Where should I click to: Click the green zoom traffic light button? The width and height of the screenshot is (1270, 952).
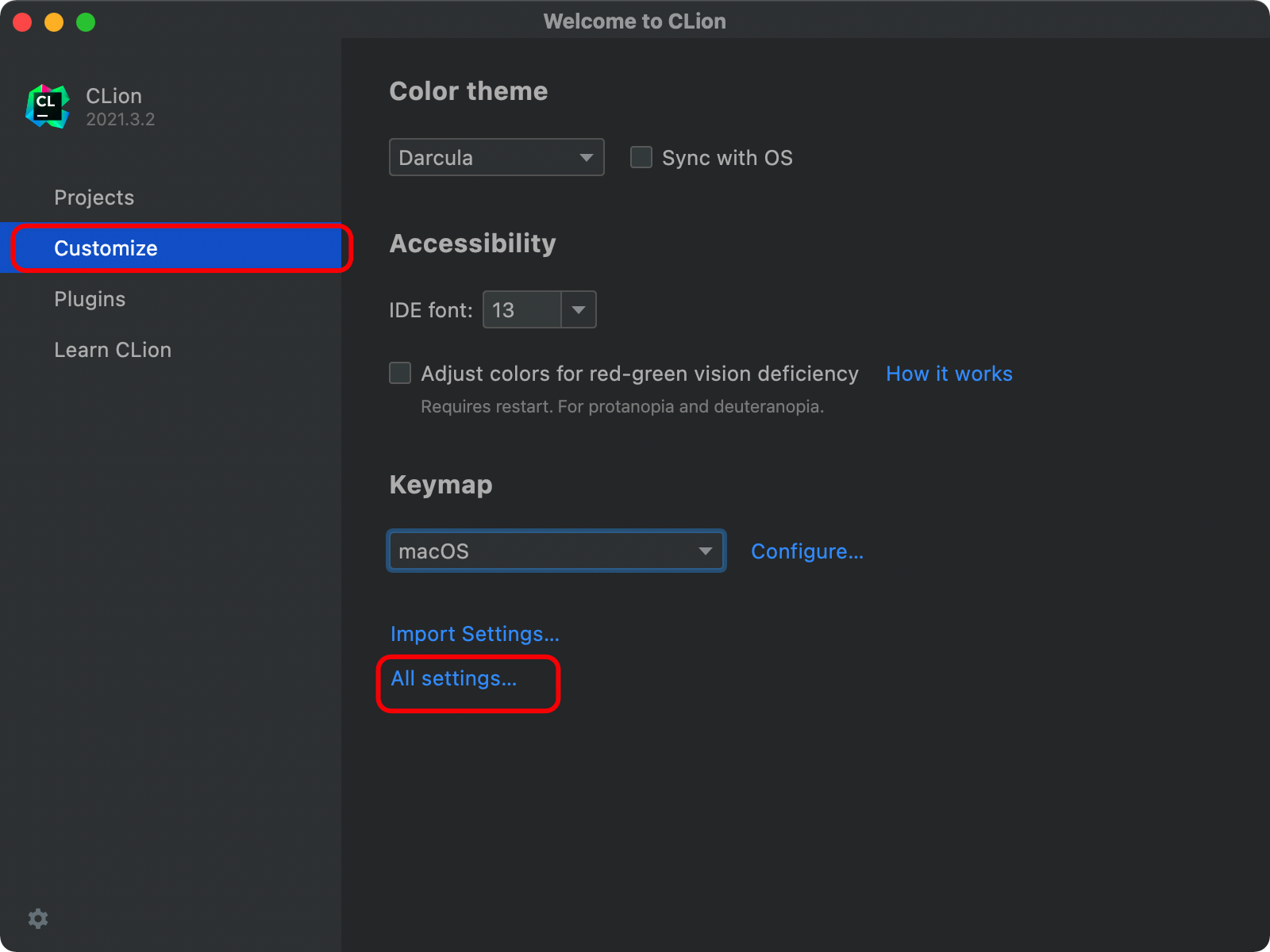pos(85,21)
